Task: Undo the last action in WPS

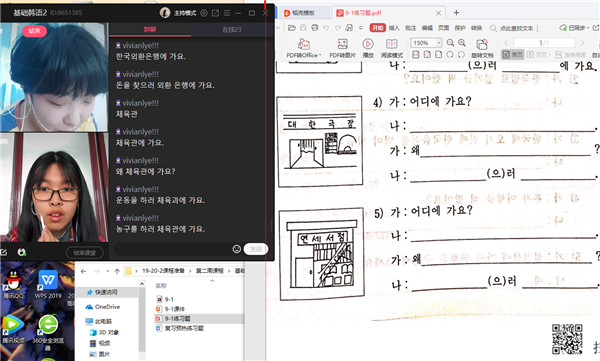Action: [x=326, y=28]
